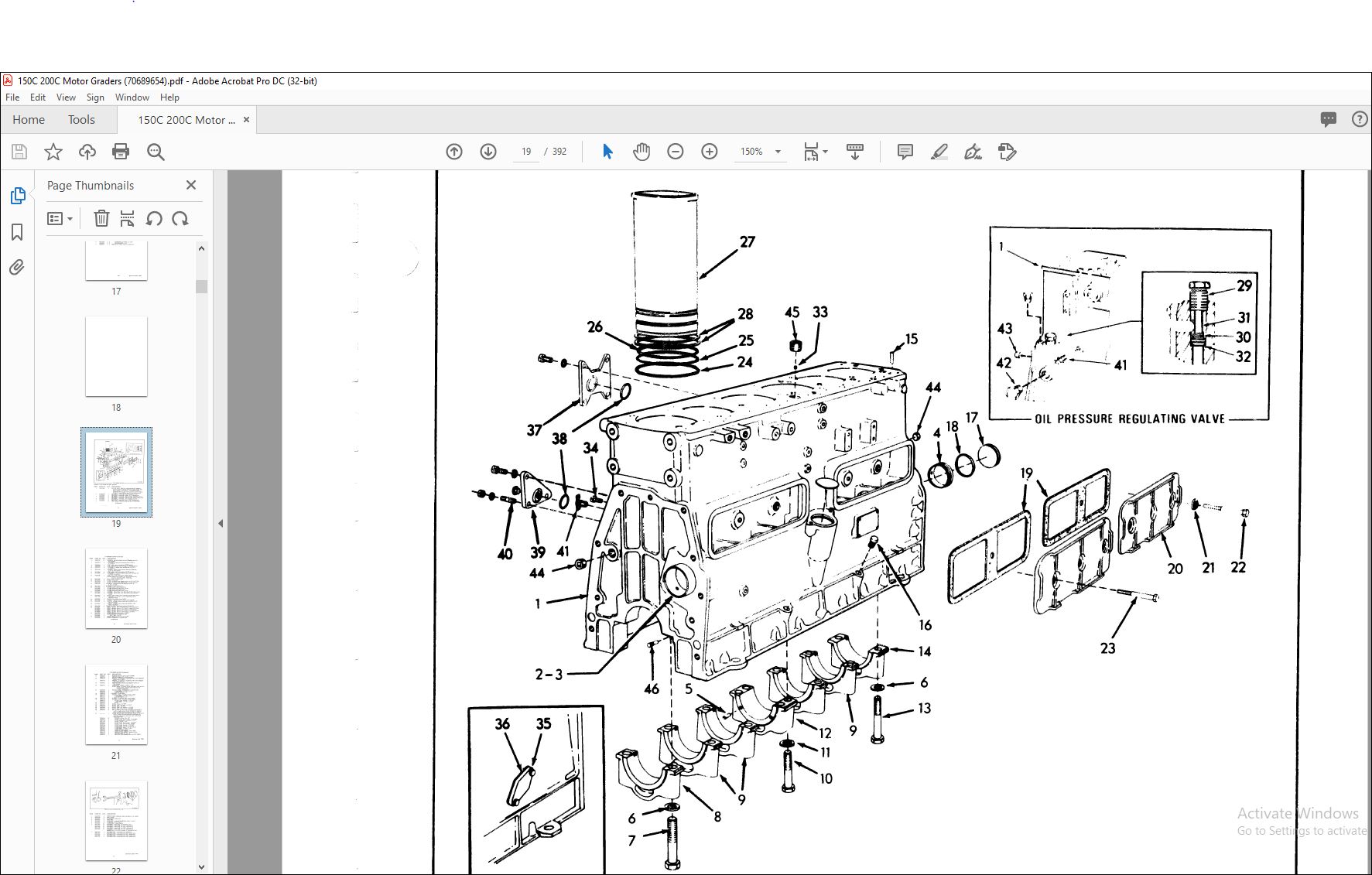
Task: Open the find text magnifier tool
Action: tap(156, 152)
